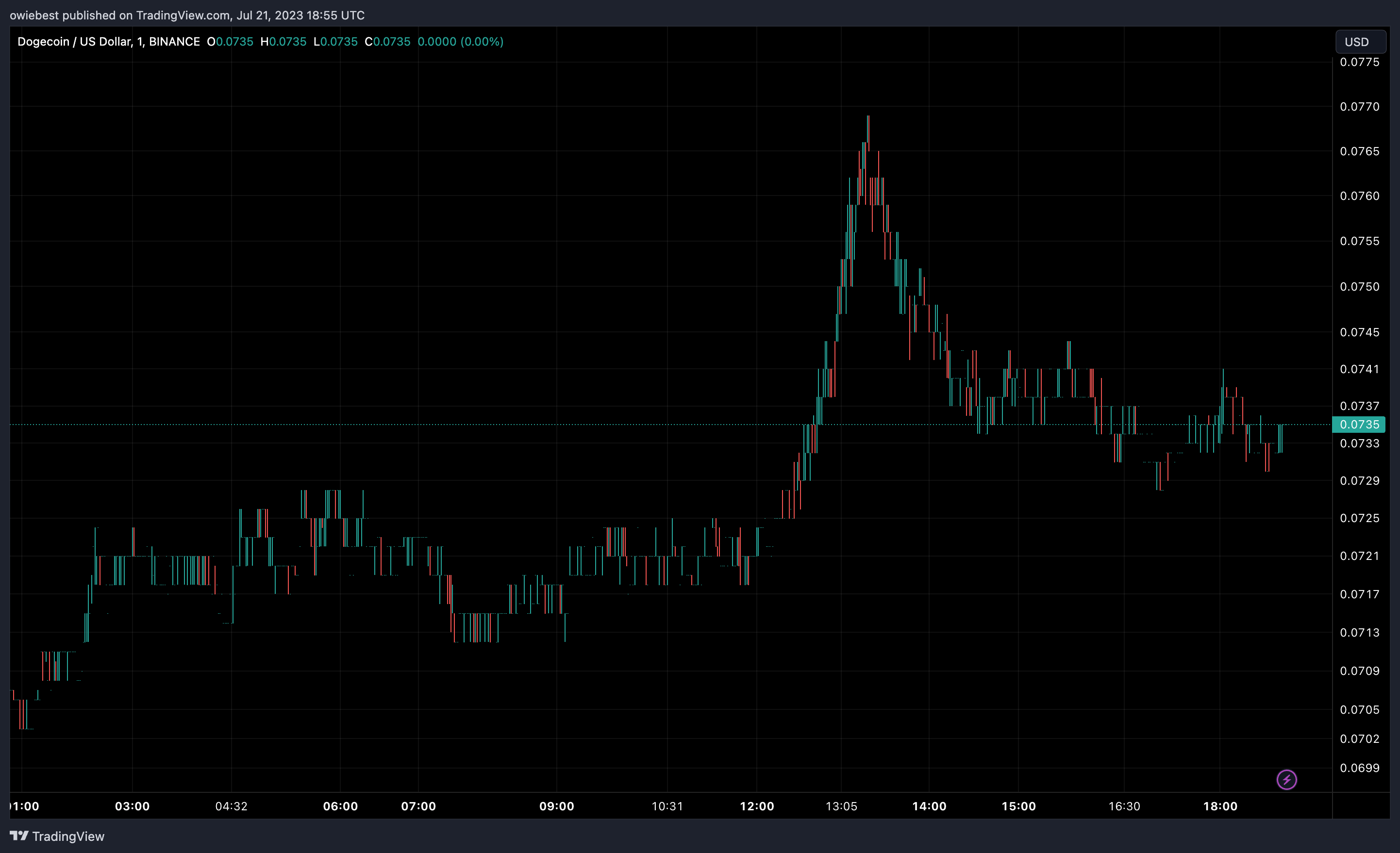Click the 0.0741 price axis label

click(1359, 369)
